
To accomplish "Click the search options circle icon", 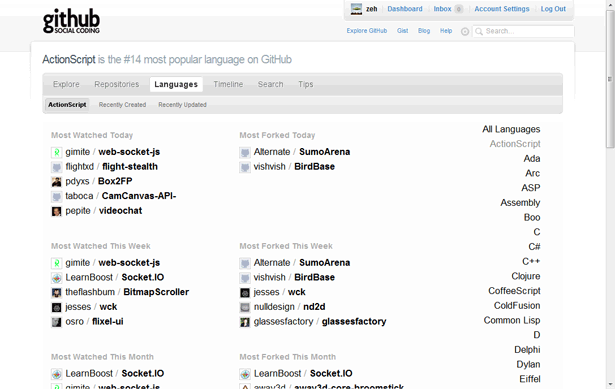I will click(465, 31).
